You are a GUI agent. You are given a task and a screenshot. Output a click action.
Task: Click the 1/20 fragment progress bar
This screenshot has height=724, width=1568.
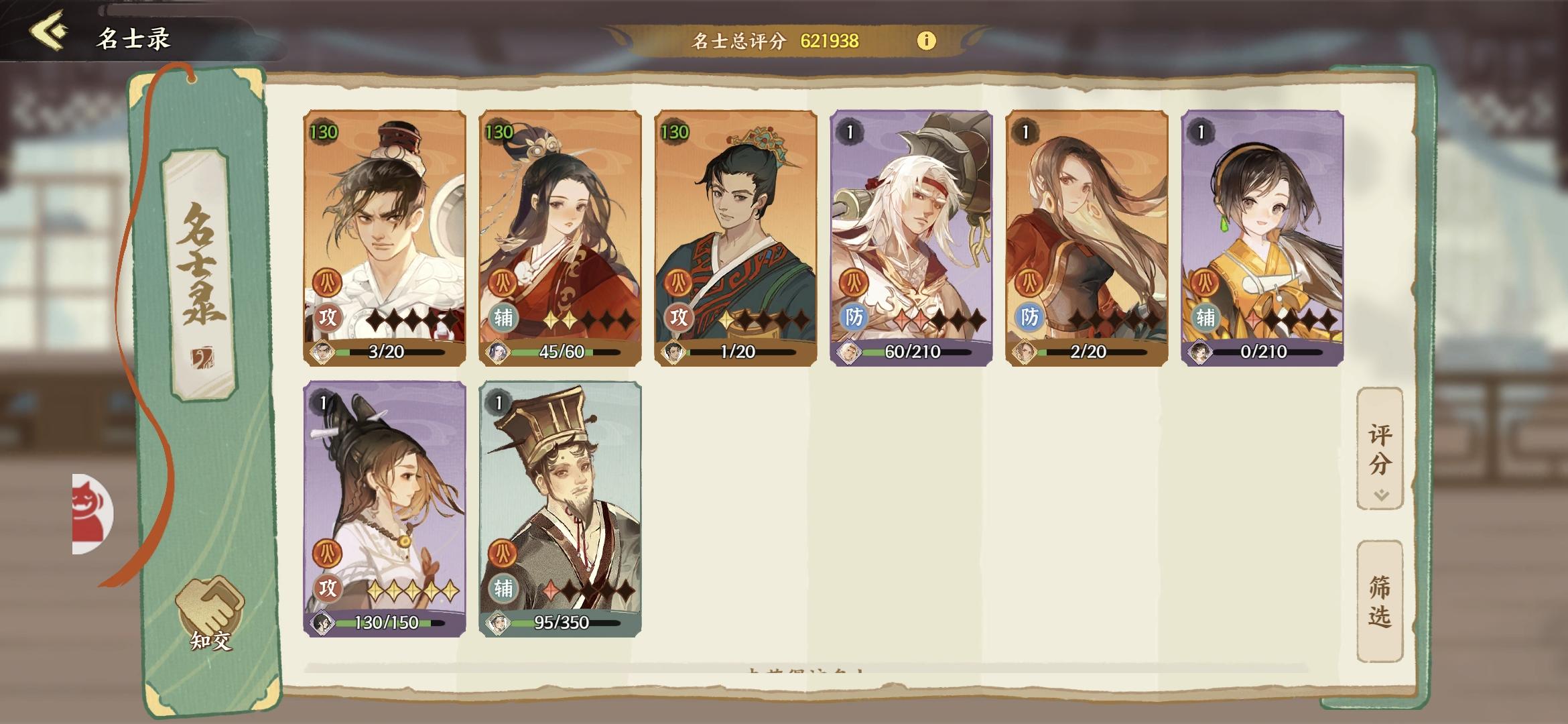point(736,352)
